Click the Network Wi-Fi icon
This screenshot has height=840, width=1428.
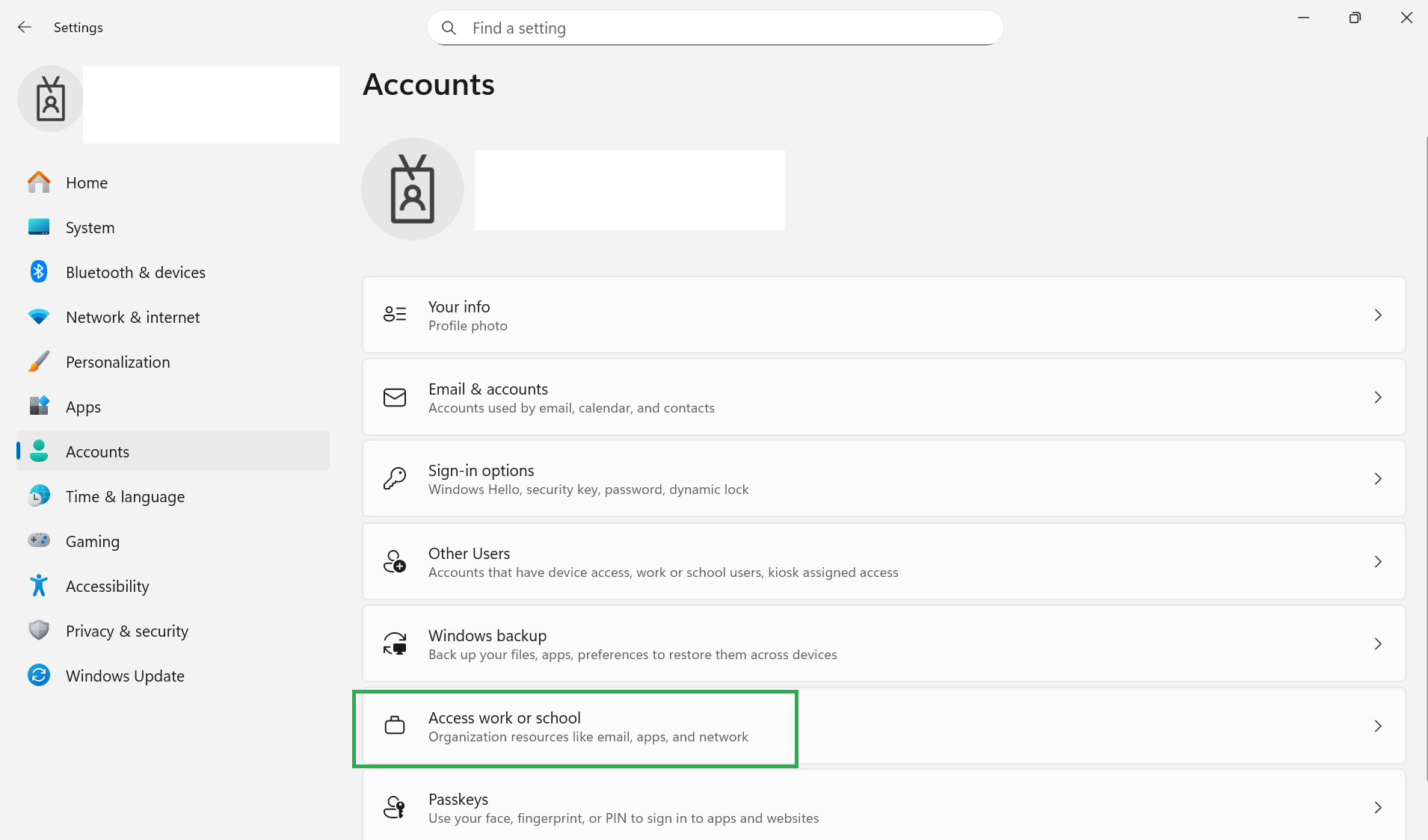tap(39, 317)
